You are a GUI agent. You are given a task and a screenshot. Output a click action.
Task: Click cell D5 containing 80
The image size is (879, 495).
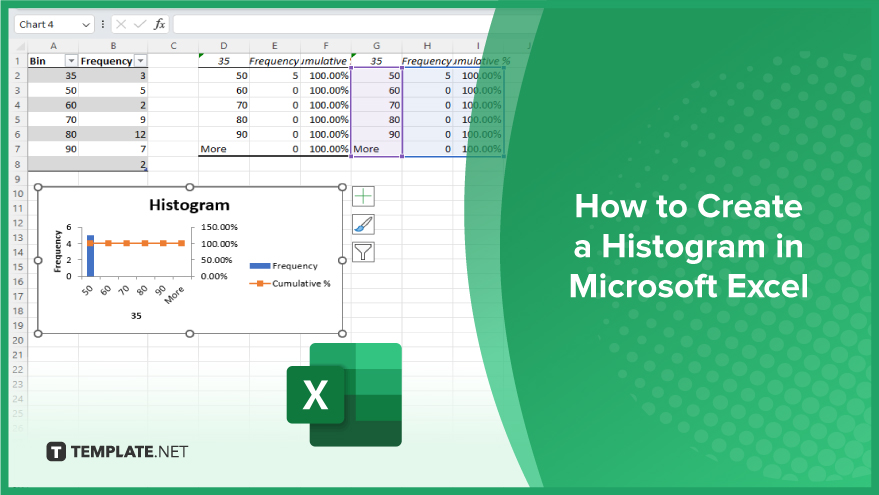224,119
